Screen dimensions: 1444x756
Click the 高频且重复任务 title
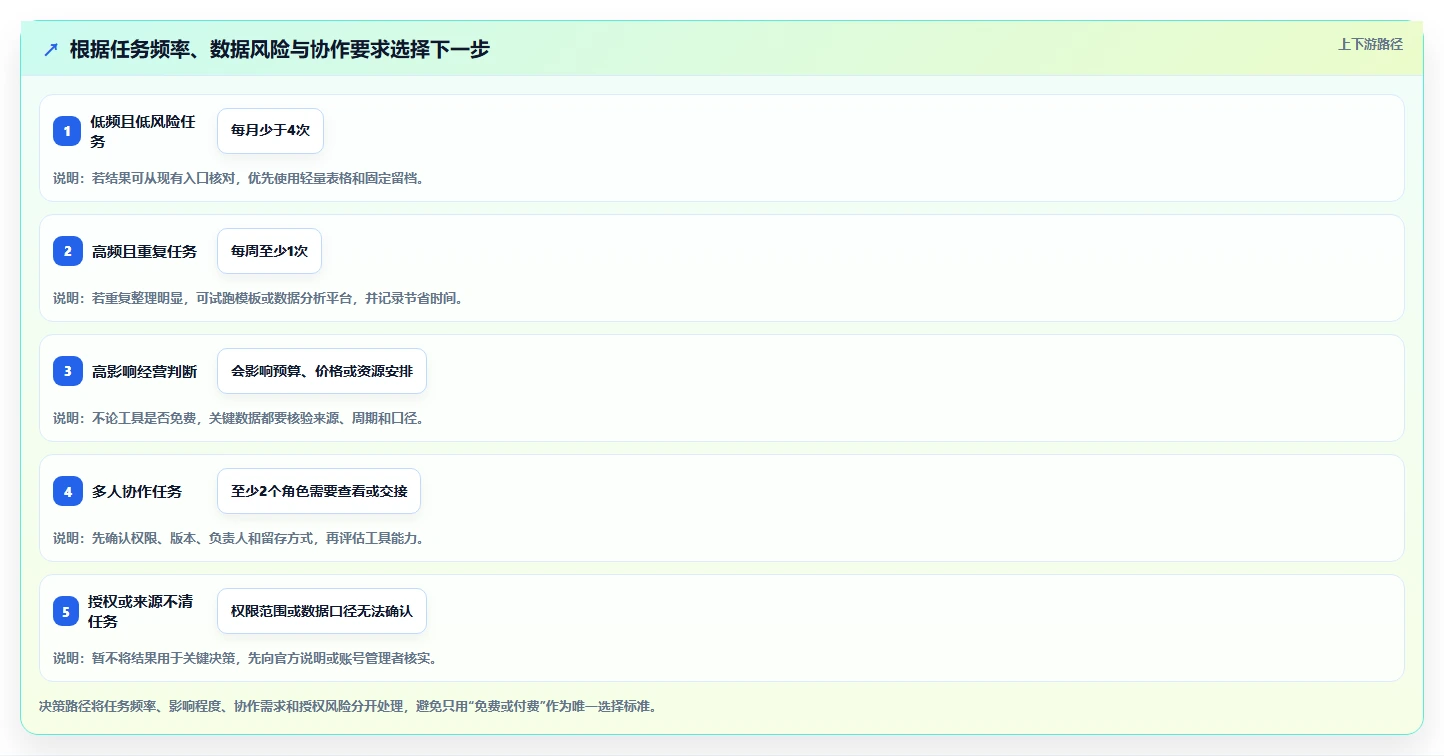(x=144, y=251)
